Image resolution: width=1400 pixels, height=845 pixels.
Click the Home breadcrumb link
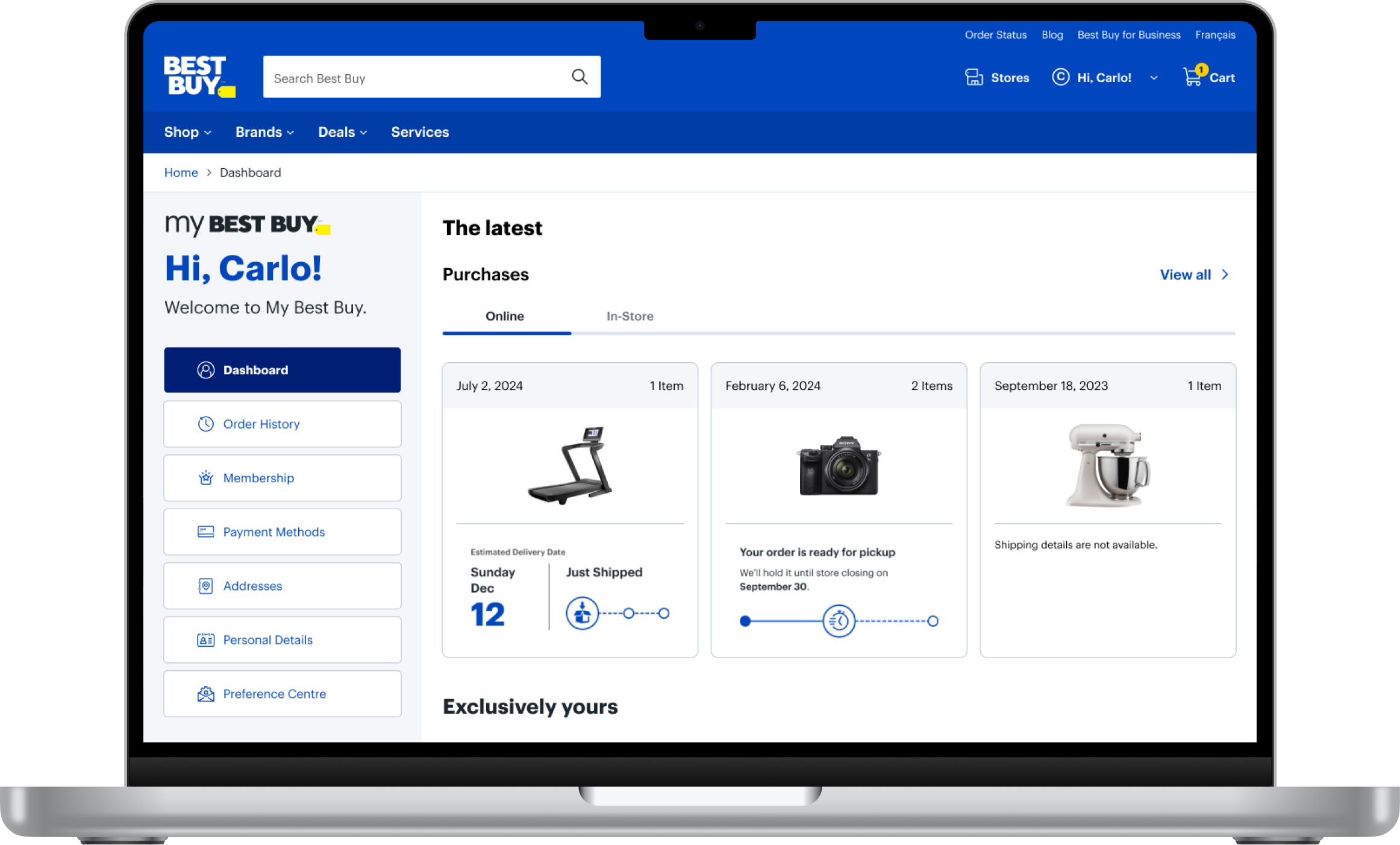[x=181, y=172]
